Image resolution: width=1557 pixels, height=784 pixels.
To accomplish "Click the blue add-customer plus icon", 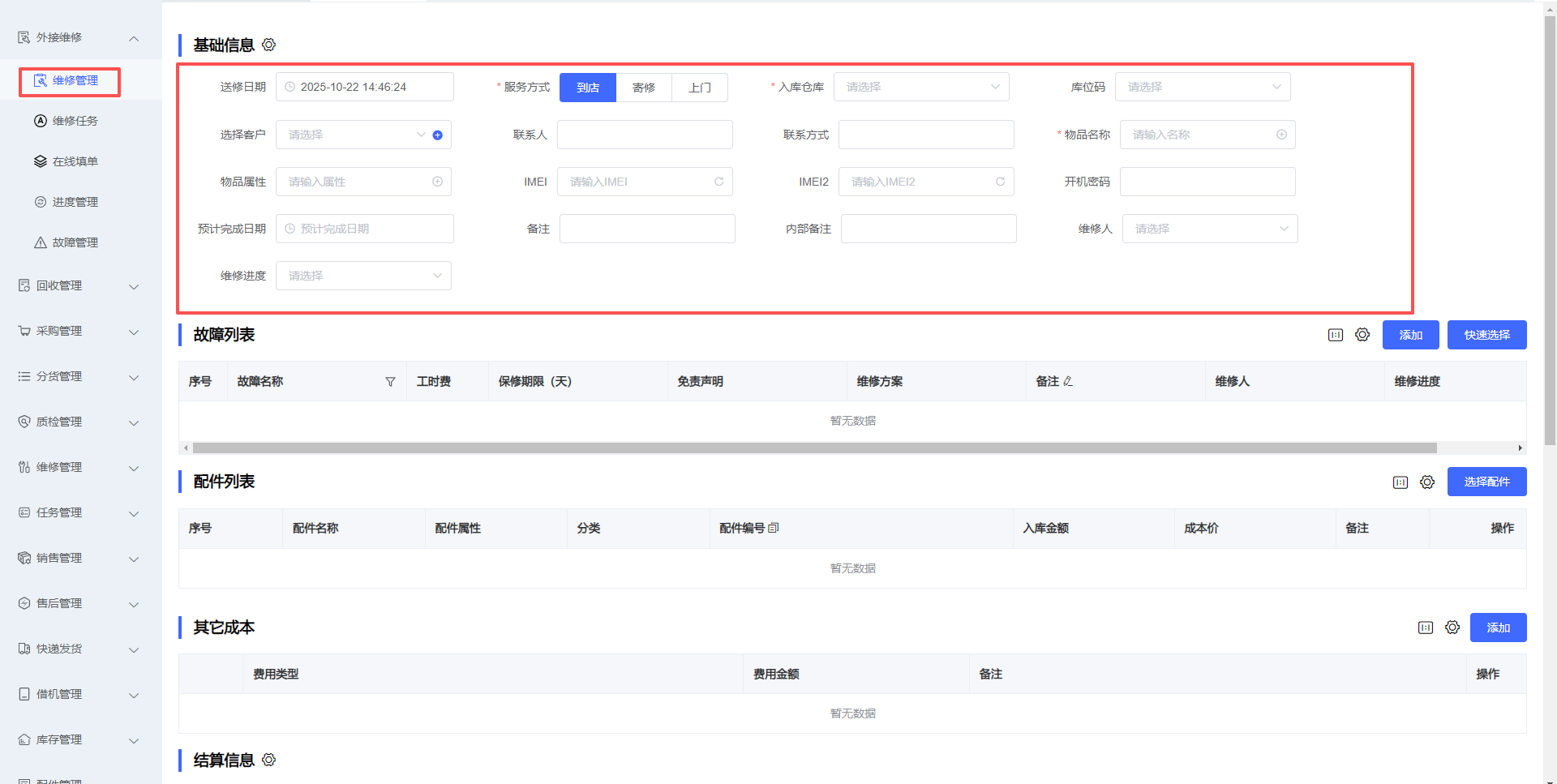I will [x=438, y=135].
